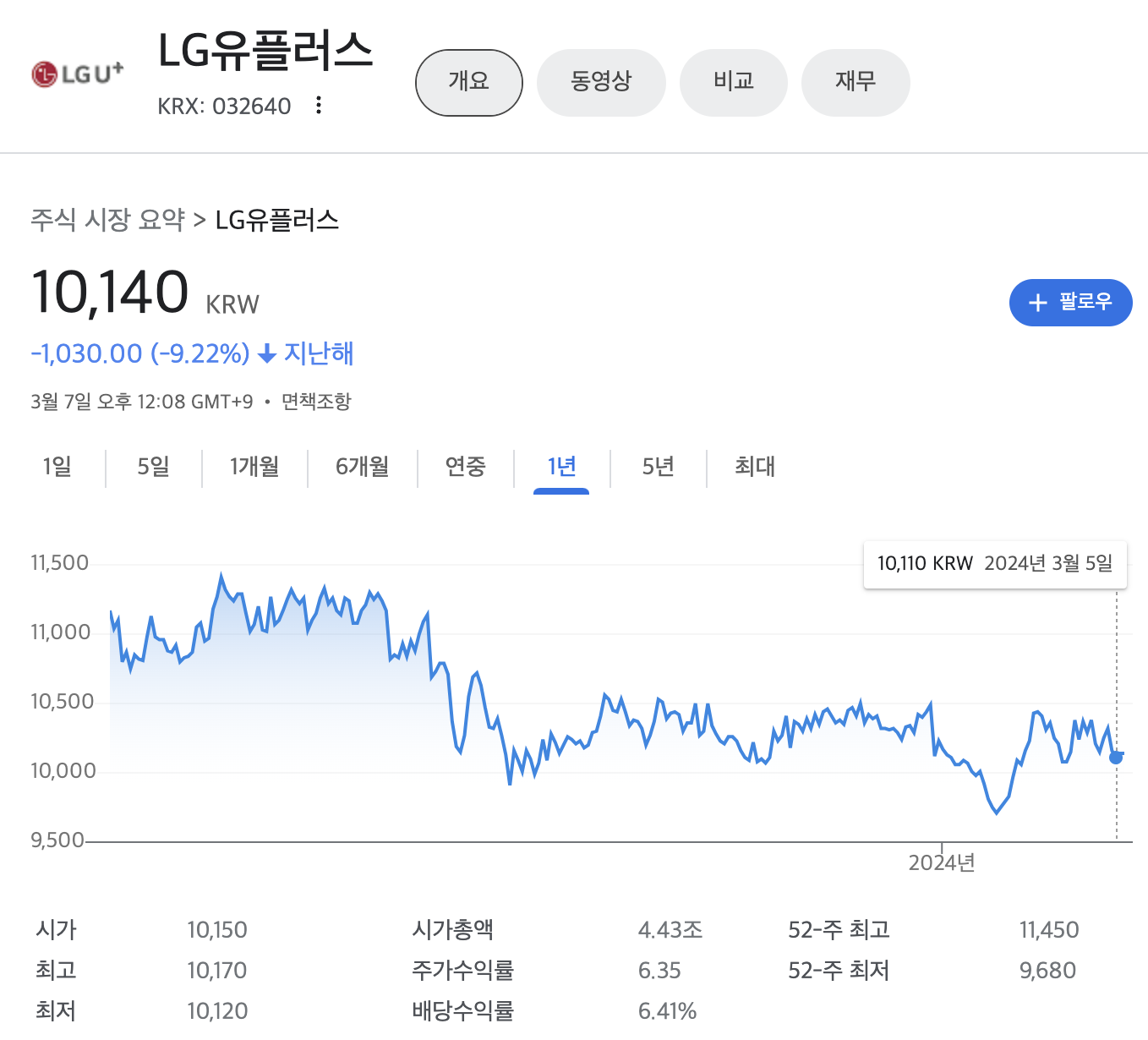Show the 5년 chart range
Viewport: 1148px width, 1040px height.
tap(658, 466)
